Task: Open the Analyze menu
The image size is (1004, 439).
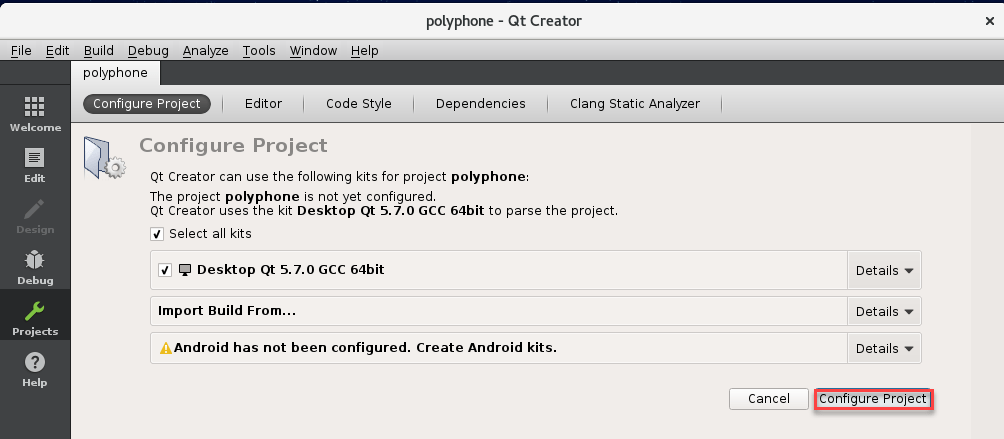Action: point(206,51)
